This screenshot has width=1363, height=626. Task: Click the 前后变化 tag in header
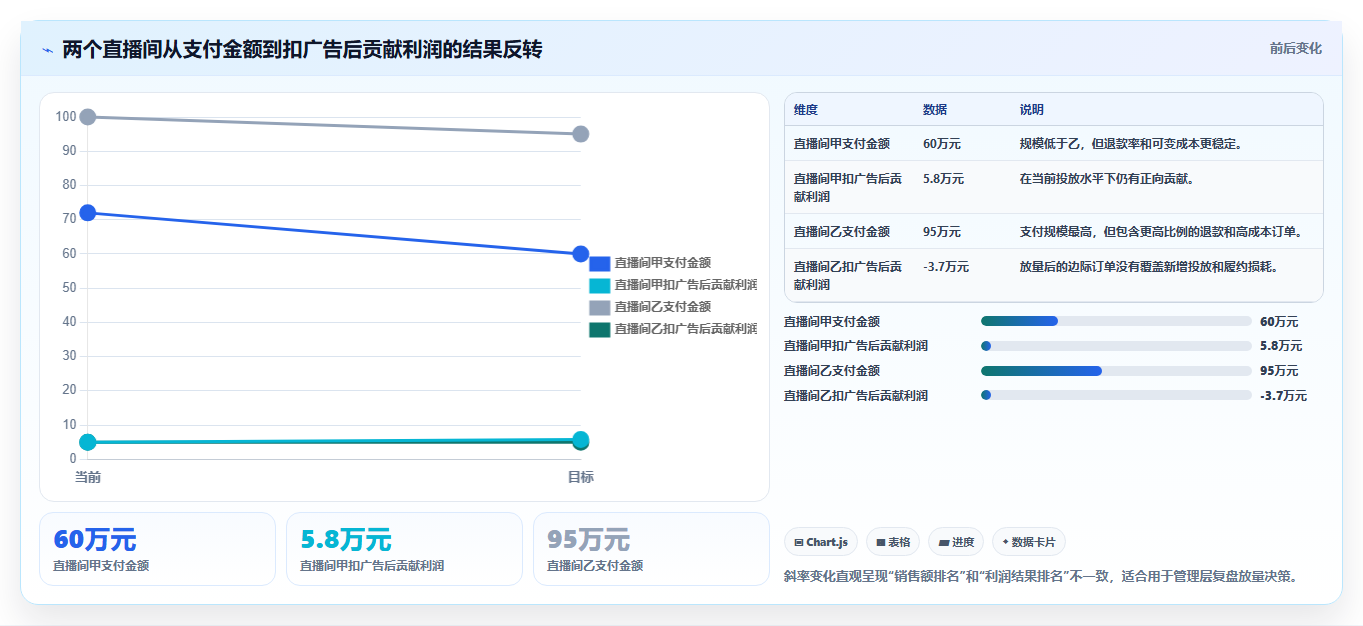(1295, 48)
